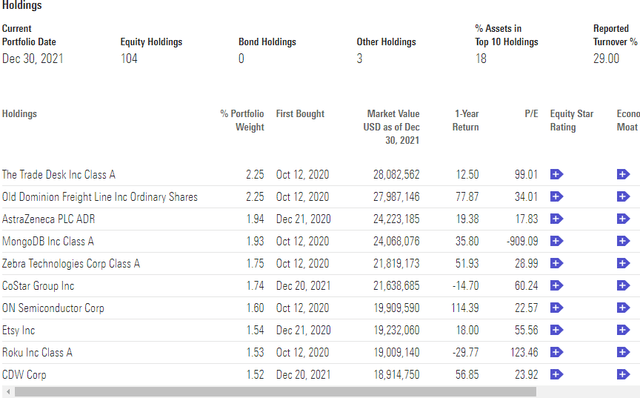Click Equity Star Rating icon for AstraZeneca PLC ADR

tap(556, 219)
